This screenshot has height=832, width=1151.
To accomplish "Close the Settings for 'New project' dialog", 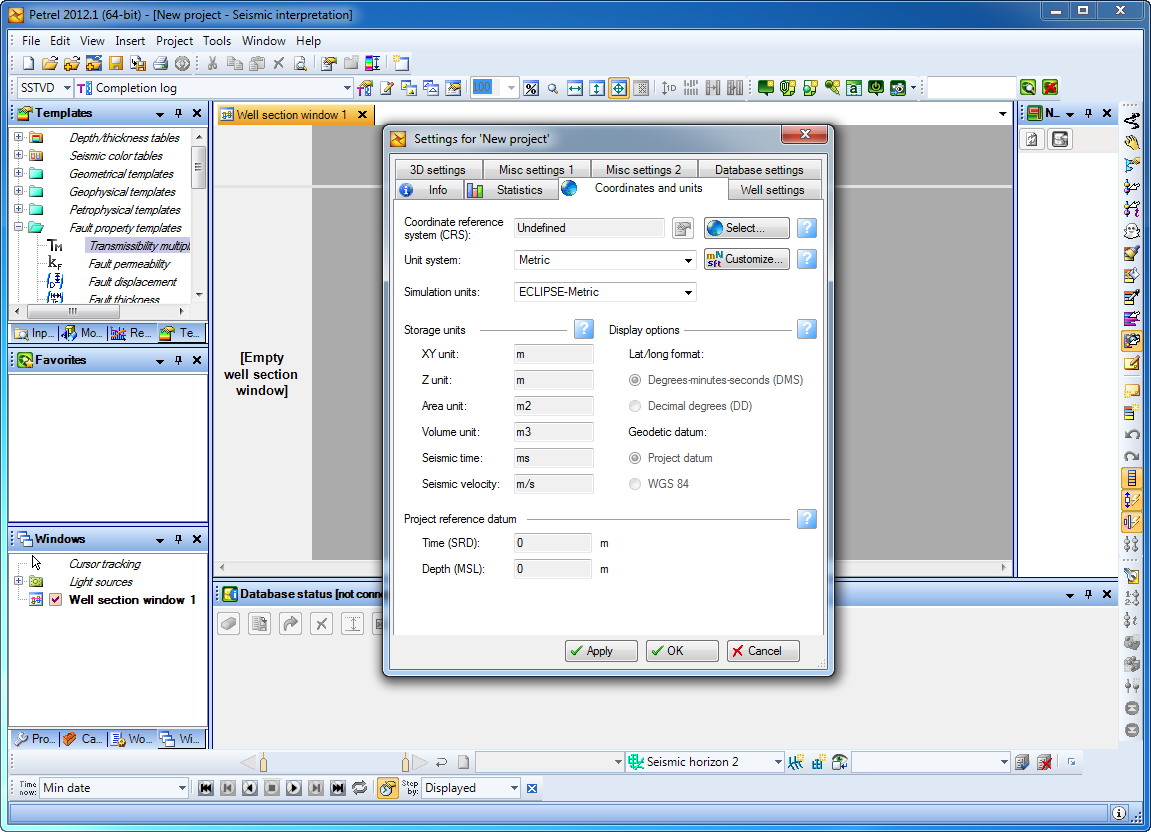I will coord(805,134).
